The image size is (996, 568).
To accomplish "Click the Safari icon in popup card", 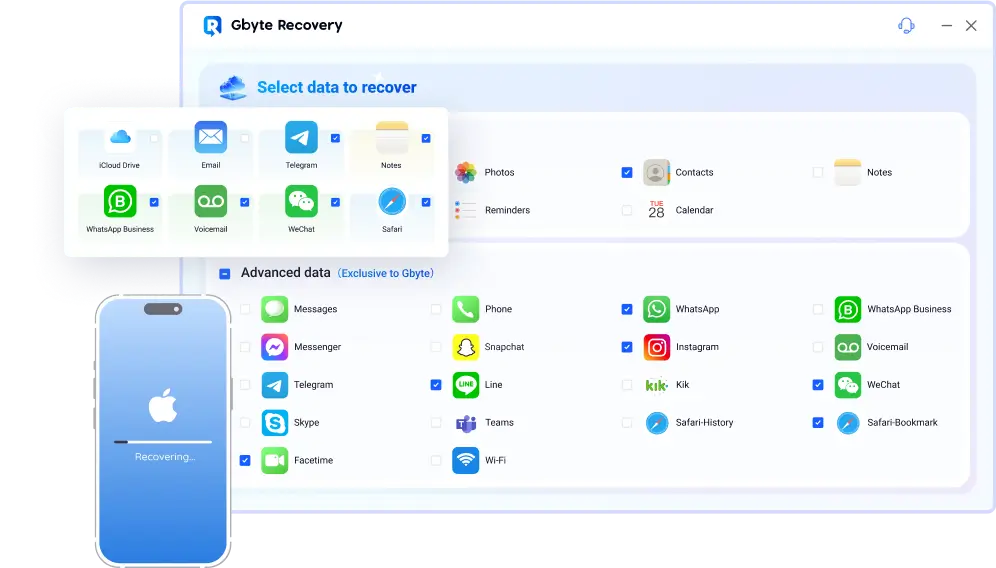I will [392, 201].
